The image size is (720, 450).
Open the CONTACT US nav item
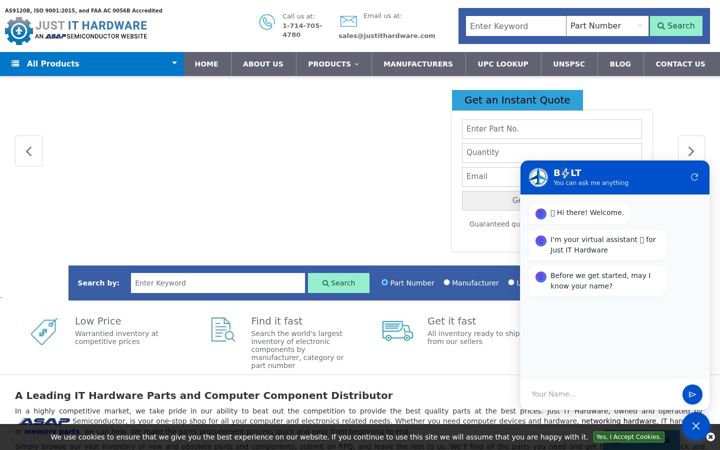click(x=681, y=64)
